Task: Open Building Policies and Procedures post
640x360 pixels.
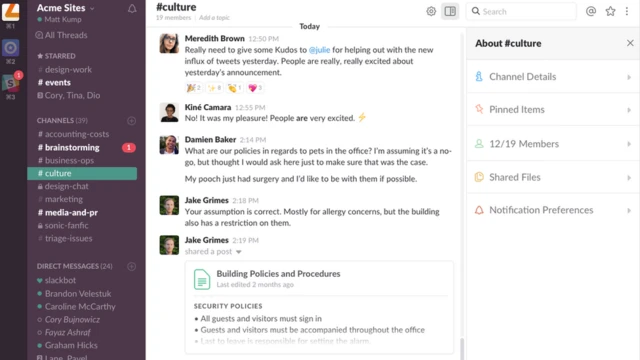Action: [278, 273]
